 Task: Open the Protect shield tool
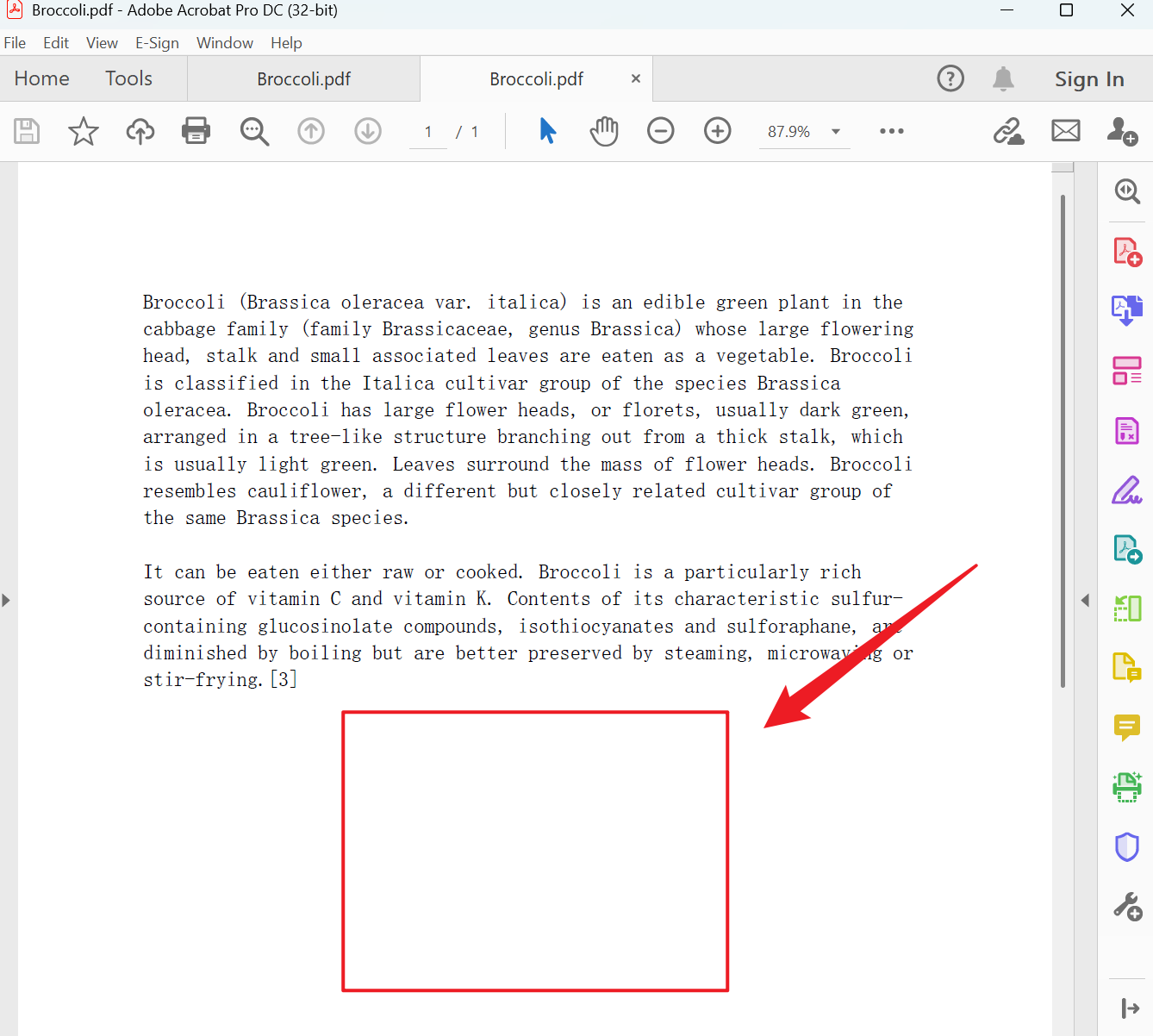coord(1127,846)
